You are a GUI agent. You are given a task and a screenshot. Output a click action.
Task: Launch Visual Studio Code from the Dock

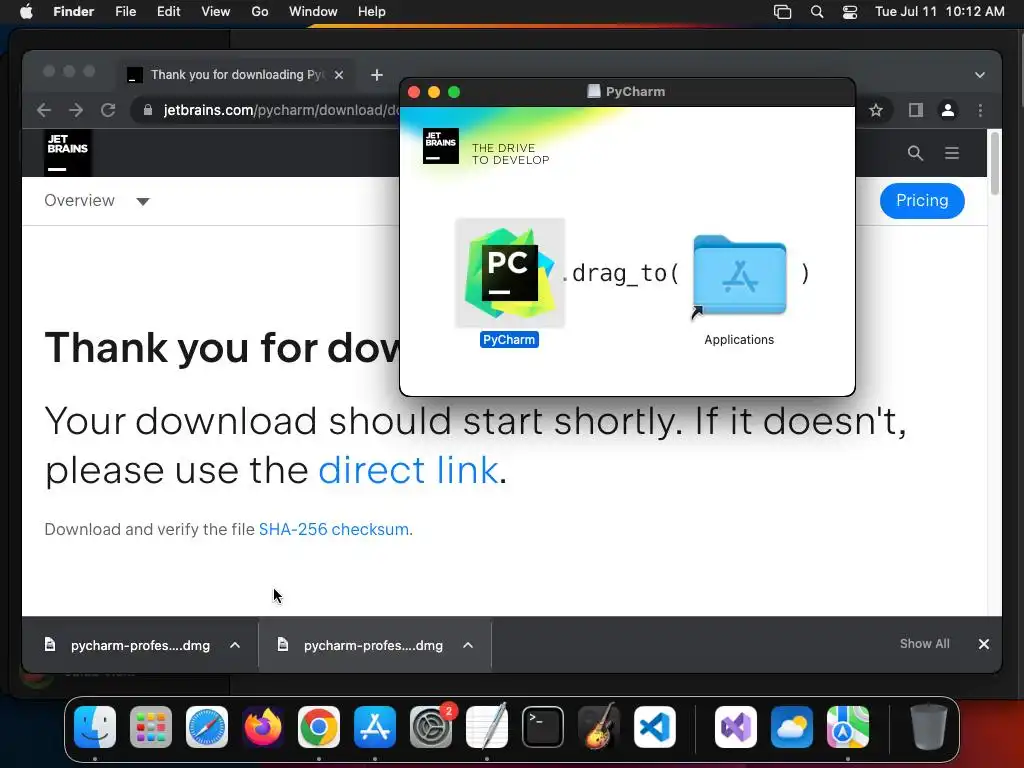pos(654,727)
